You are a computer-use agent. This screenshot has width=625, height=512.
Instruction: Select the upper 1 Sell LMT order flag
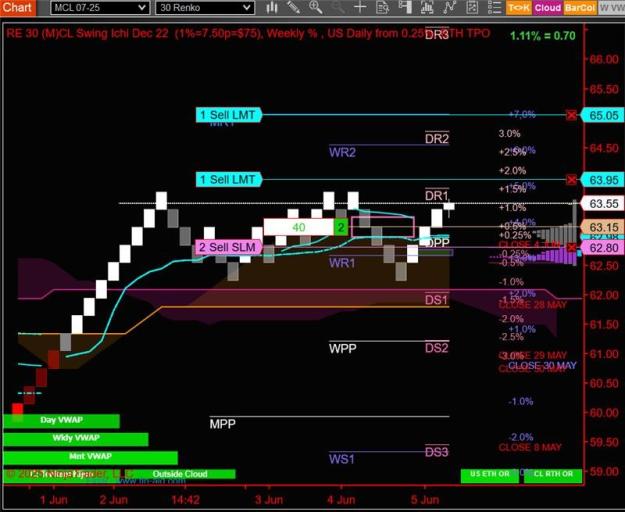pos(228,115)
